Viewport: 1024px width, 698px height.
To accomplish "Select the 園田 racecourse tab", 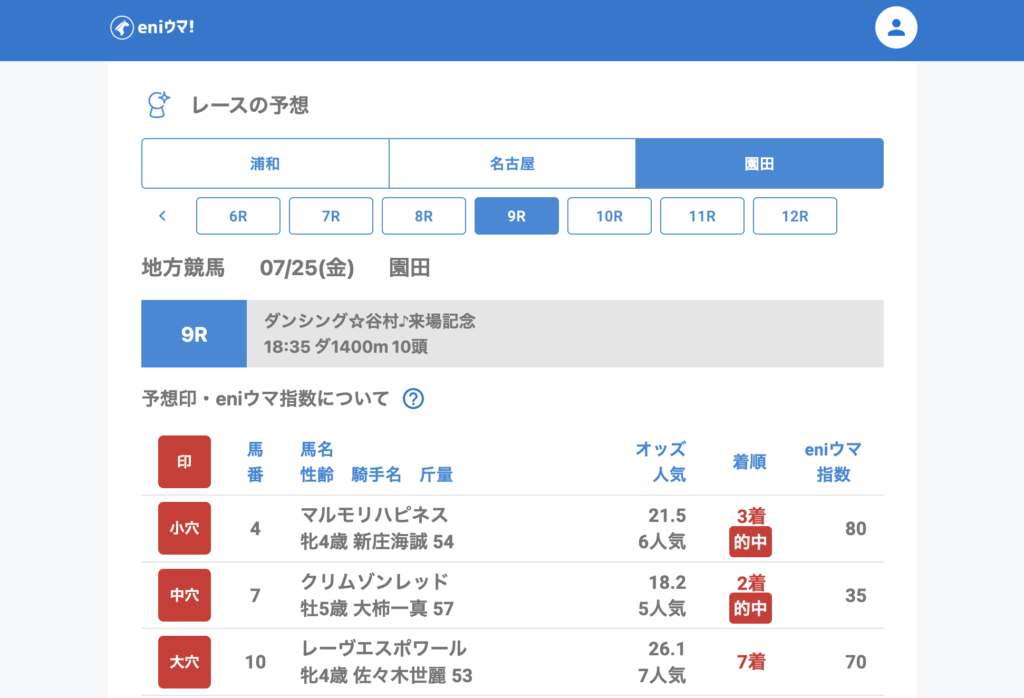I will point(759,163).
